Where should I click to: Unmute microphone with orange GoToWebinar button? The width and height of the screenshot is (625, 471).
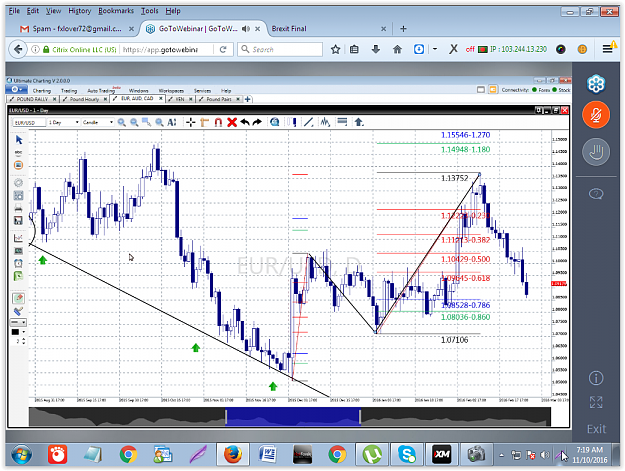(596, 115)
